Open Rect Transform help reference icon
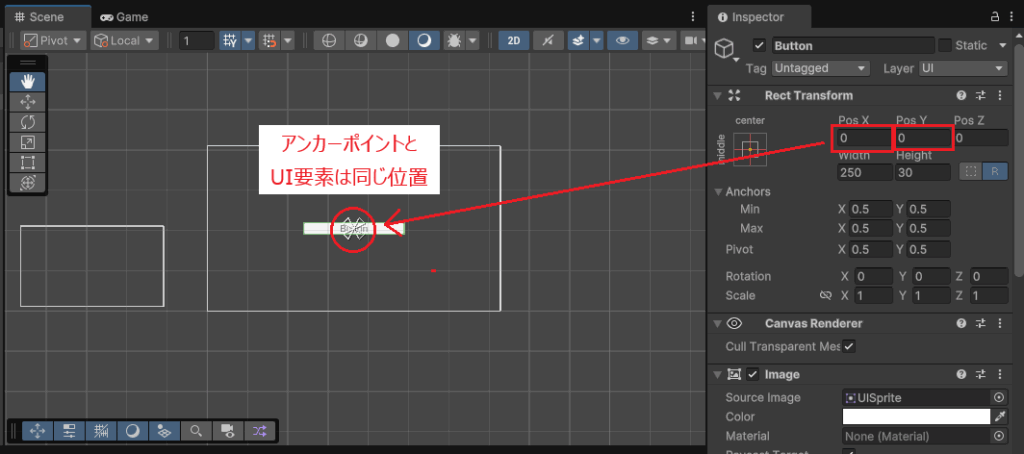Image resolution: width=1024 pixels, height=454 pixels. (961, 95)
